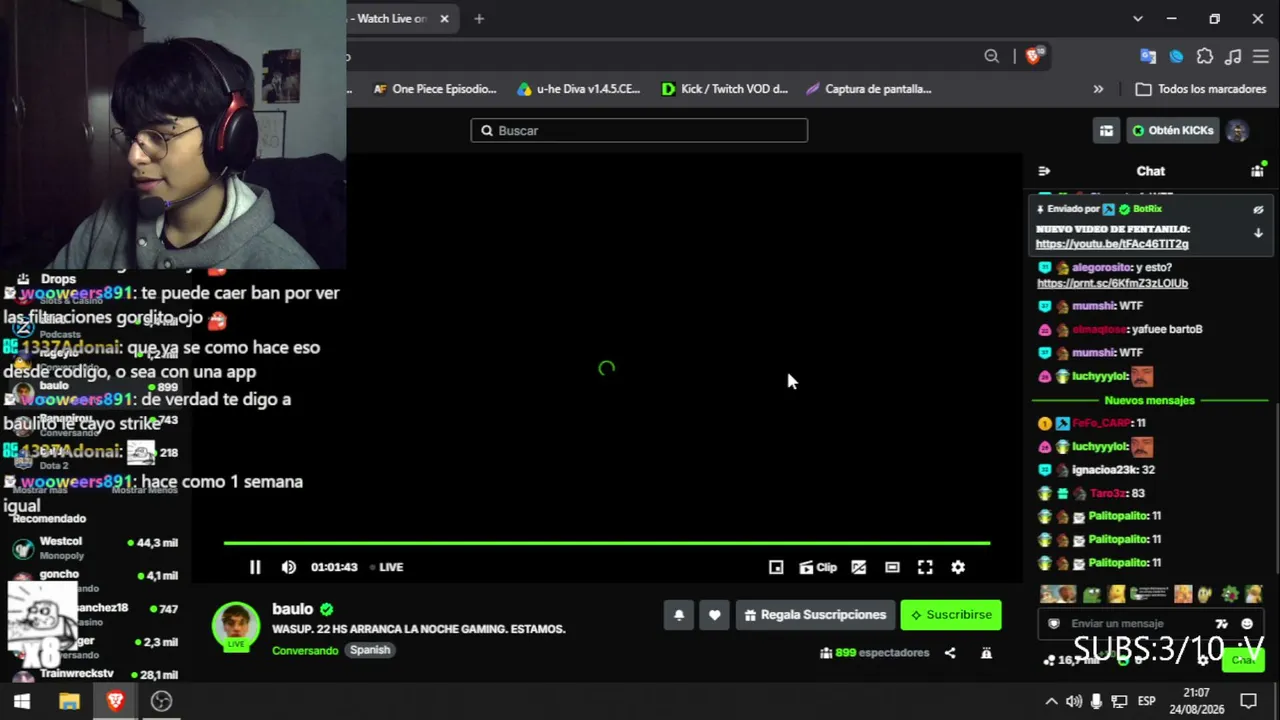Open File Explorer from taskbar
The width and height of the screenshot is (1280, 720).
(x=69, y=701)
